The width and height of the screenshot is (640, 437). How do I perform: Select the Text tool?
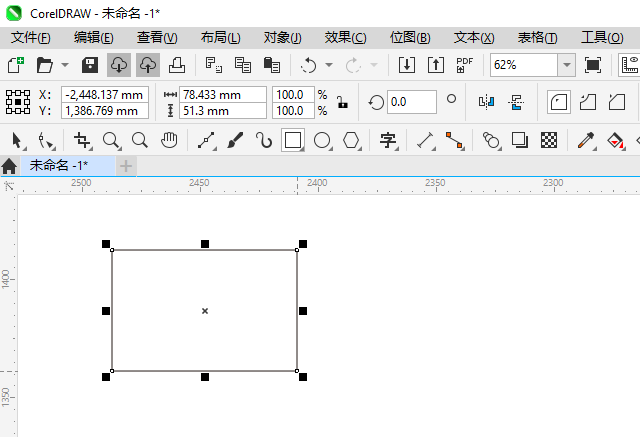coord(388,140)
